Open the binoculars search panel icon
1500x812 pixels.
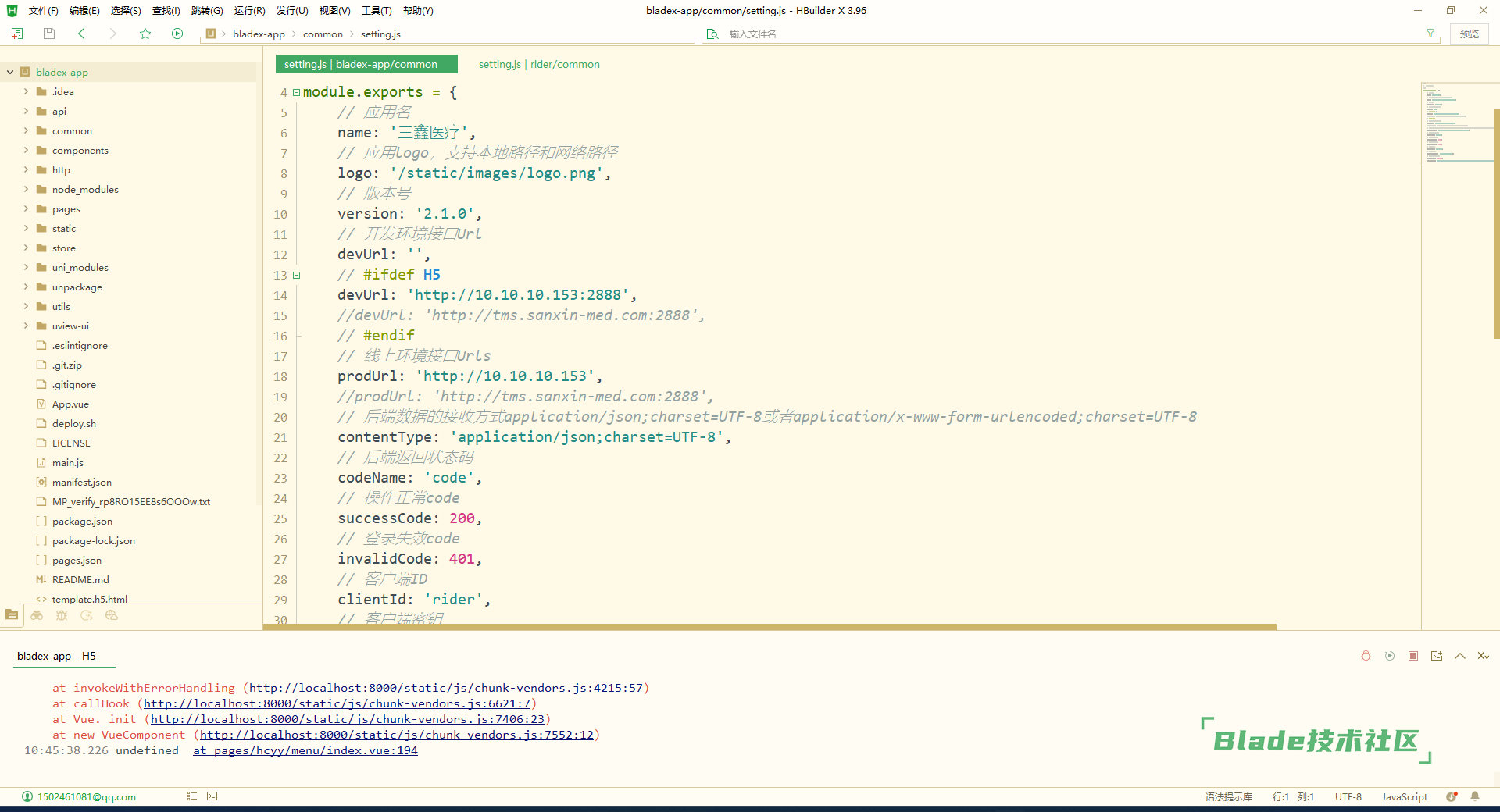point(37,615)
